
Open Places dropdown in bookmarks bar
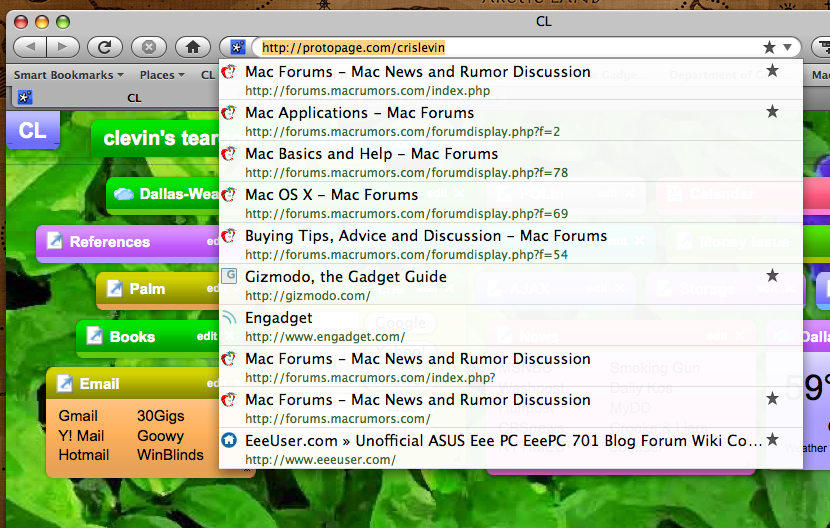162,75
